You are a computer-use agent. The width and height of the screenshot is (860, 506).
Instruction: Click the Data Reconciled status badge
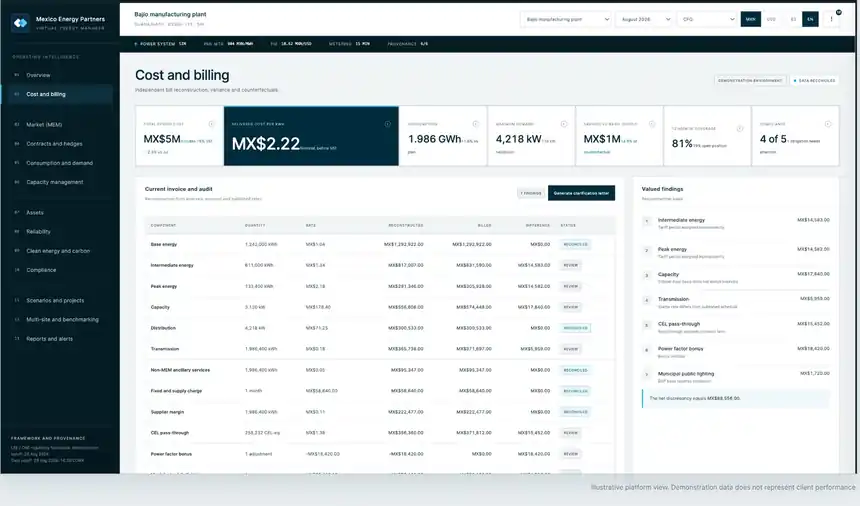[x=814, y=81]
